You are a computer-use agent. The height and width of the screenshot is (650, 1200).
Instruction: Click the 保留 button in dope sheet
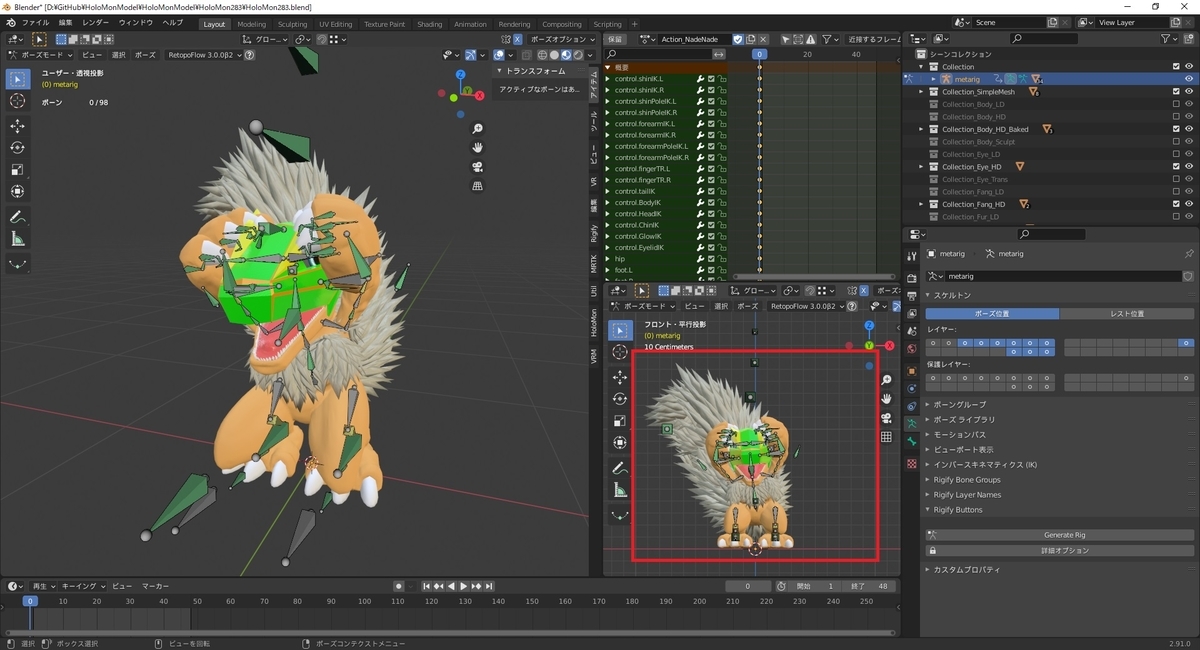click(615, 39)
